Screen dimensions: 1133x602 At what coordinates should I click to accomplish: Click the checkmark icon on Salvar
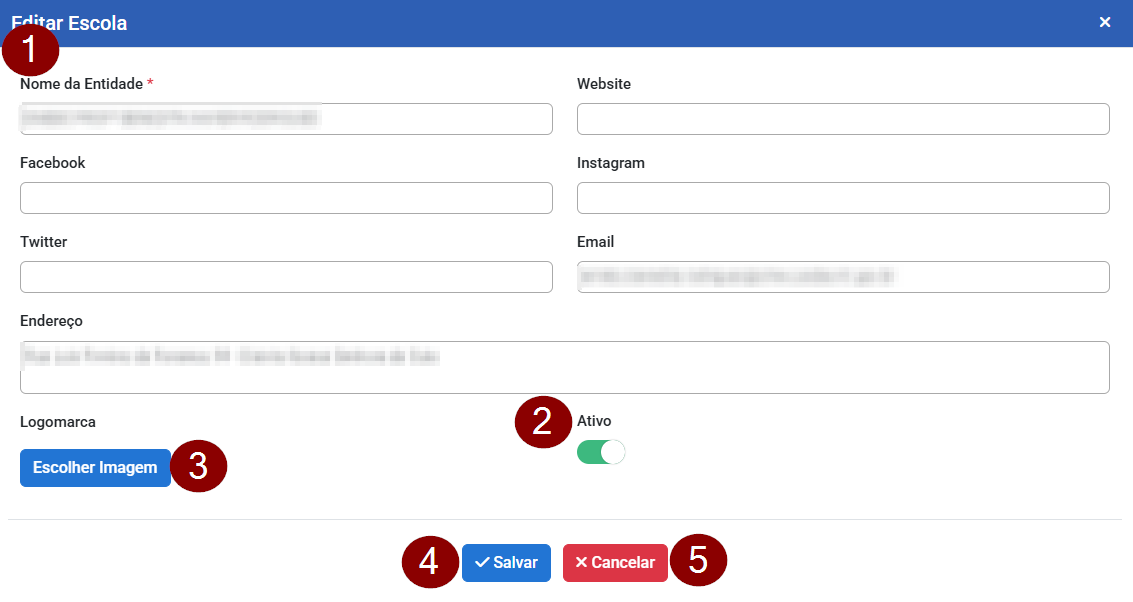pos(482,563)
